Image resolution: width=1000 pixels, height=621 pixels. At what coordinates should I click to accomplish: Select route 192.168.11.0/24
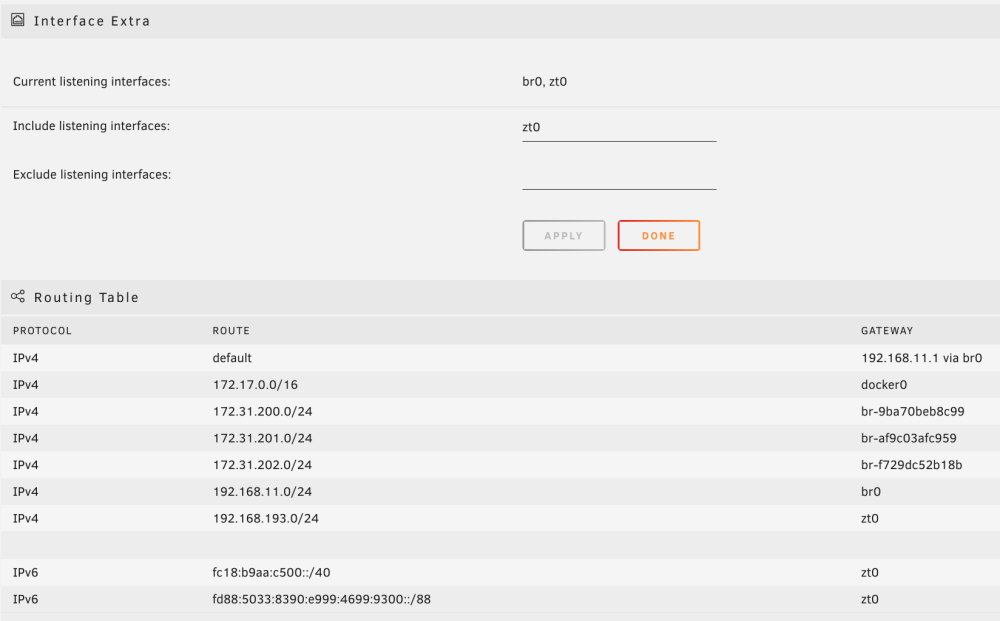click(262, 492)
